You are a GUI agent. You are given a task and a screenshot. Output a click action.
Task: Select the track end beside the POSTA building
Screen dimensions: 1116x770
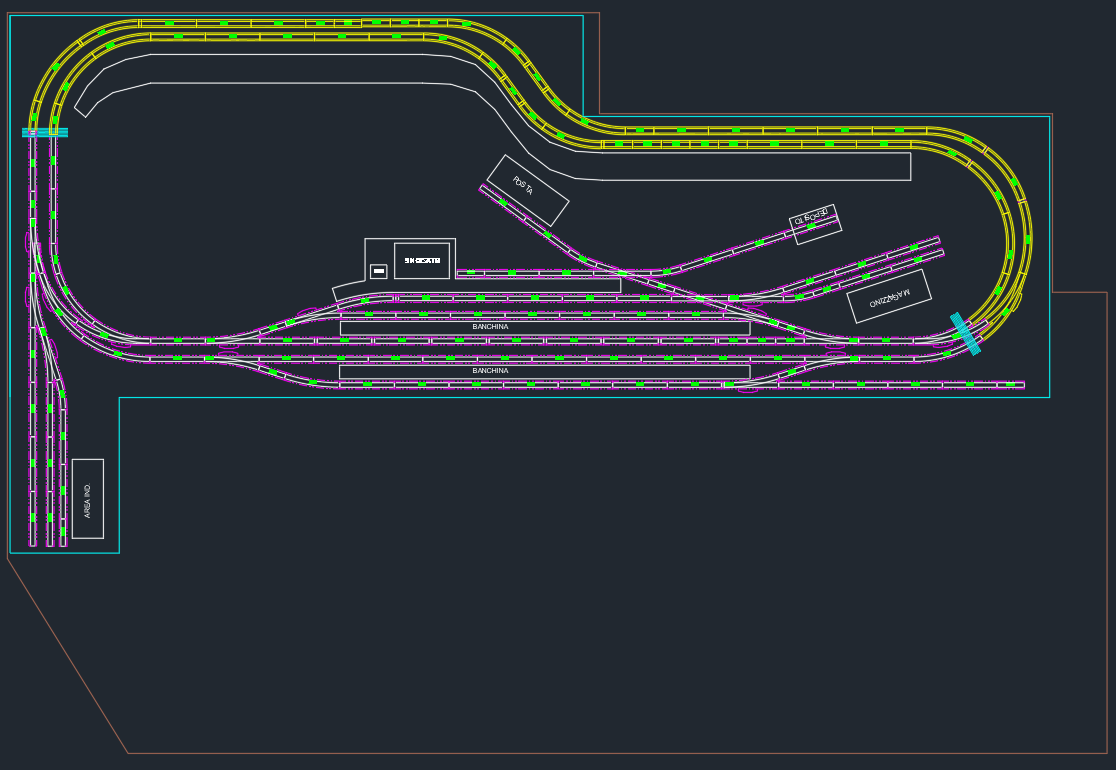[484, 188]
